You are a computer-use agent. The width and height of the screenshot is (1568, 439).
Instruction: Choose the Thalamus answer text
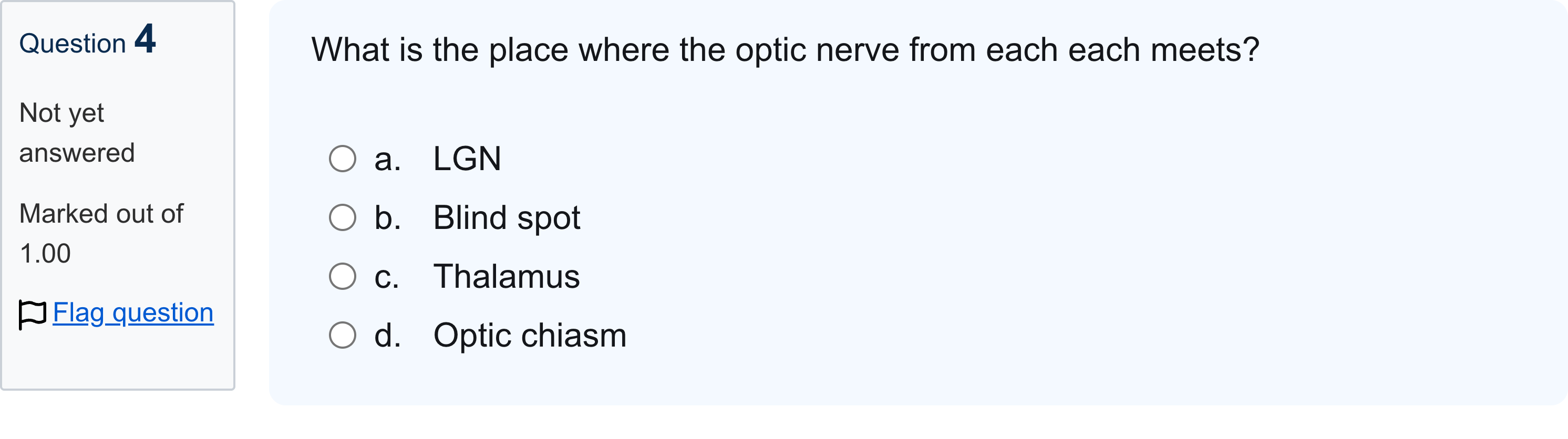click(507, 277)
